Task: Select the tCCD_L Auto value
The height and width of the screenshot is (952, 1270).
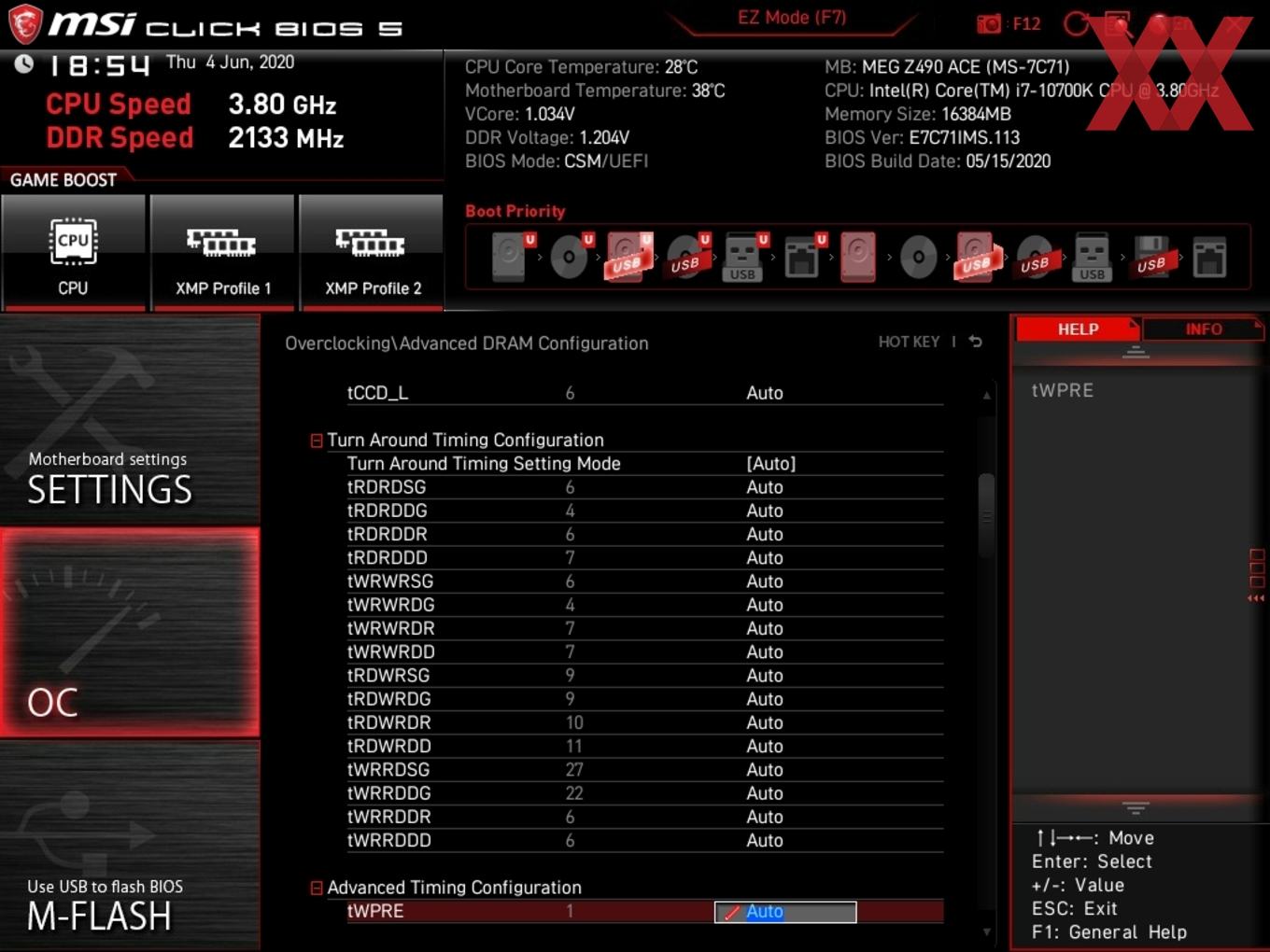Action: tap(765, 393)
